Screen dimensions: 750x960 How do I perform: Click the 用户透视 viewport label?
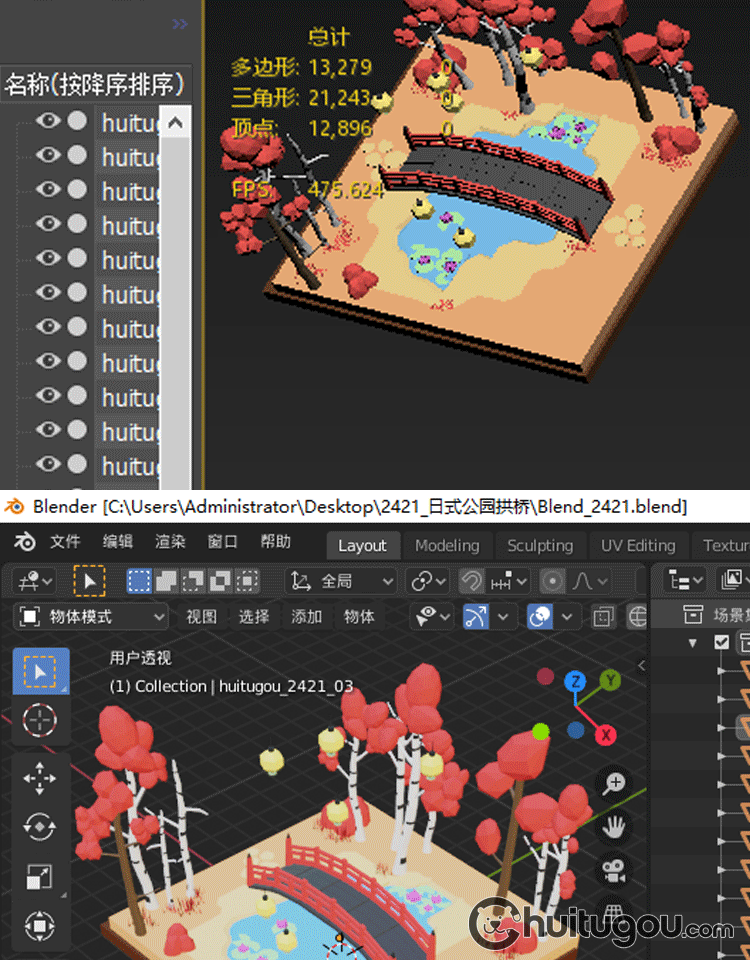click(x=140, y=658)
